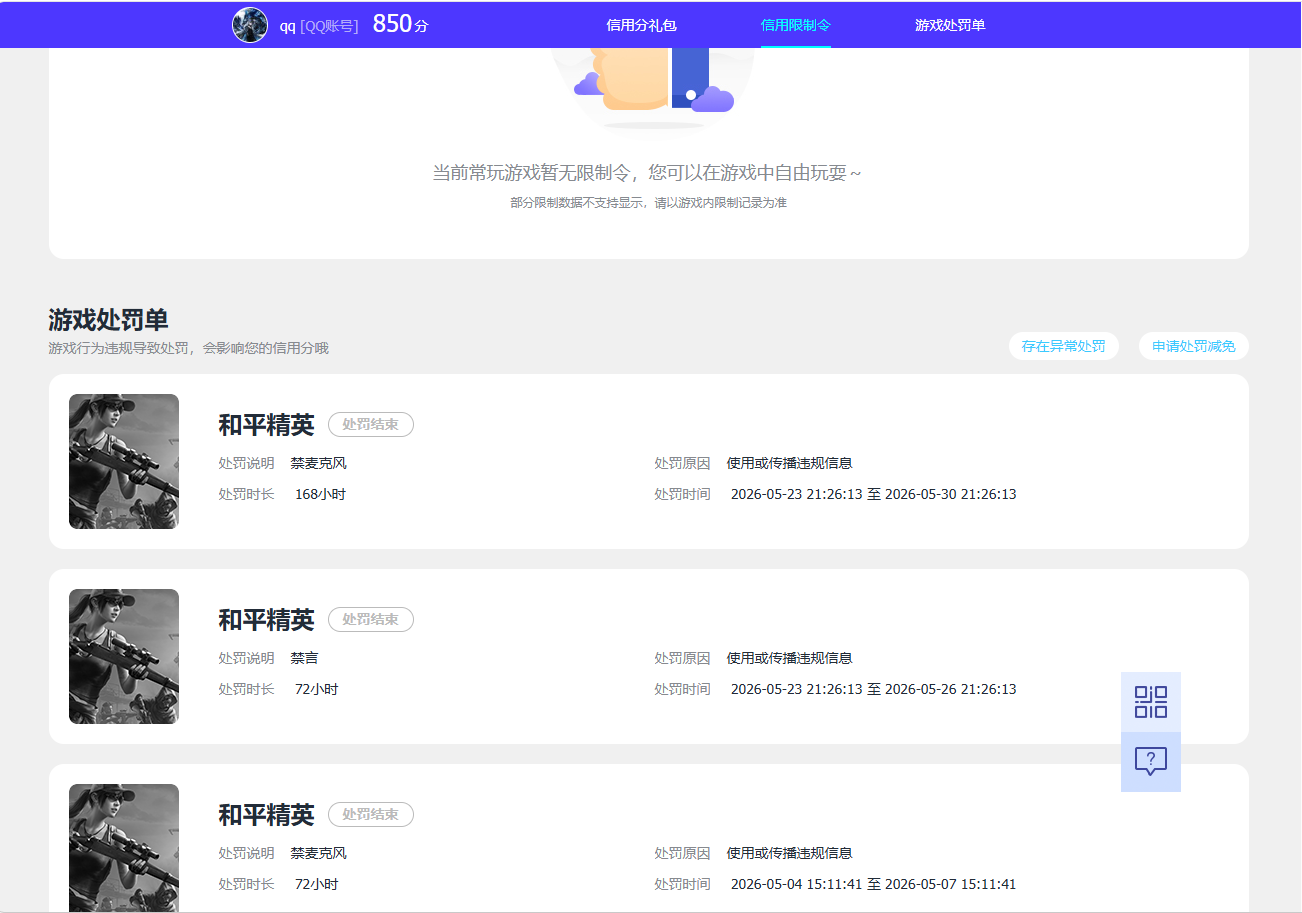Click 禁麦克风 value on the 2026-05-04 card
This screenshot has height=913, width=1302.
click(319, 853)
